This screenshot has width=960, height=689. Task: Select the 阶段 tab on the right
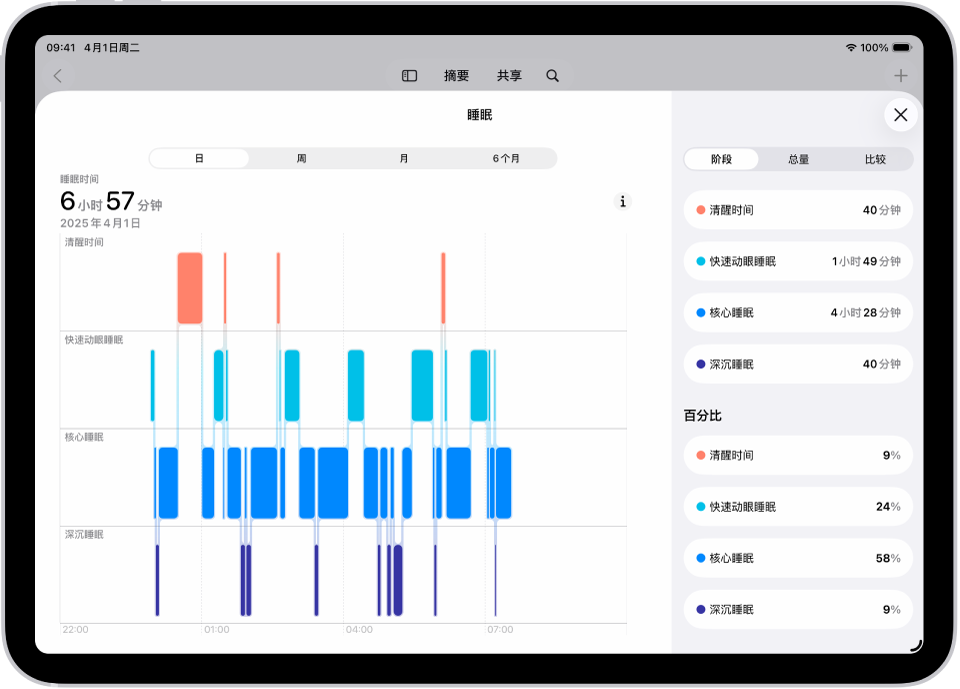click(x=721, y=159)
